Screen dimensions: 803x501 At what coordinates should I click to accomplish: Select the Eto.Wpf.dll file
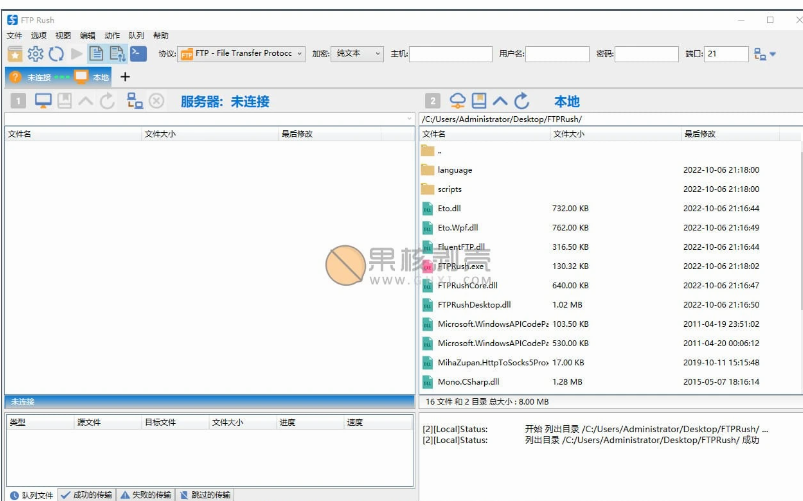[609, 228]
